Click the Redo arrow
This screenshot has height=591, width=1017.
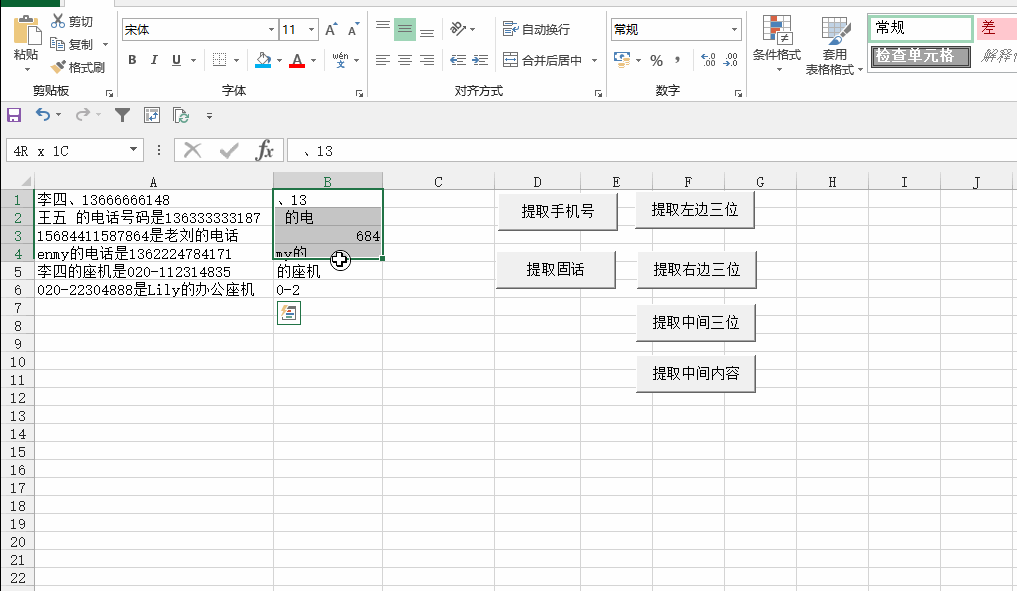click(82, 115)
